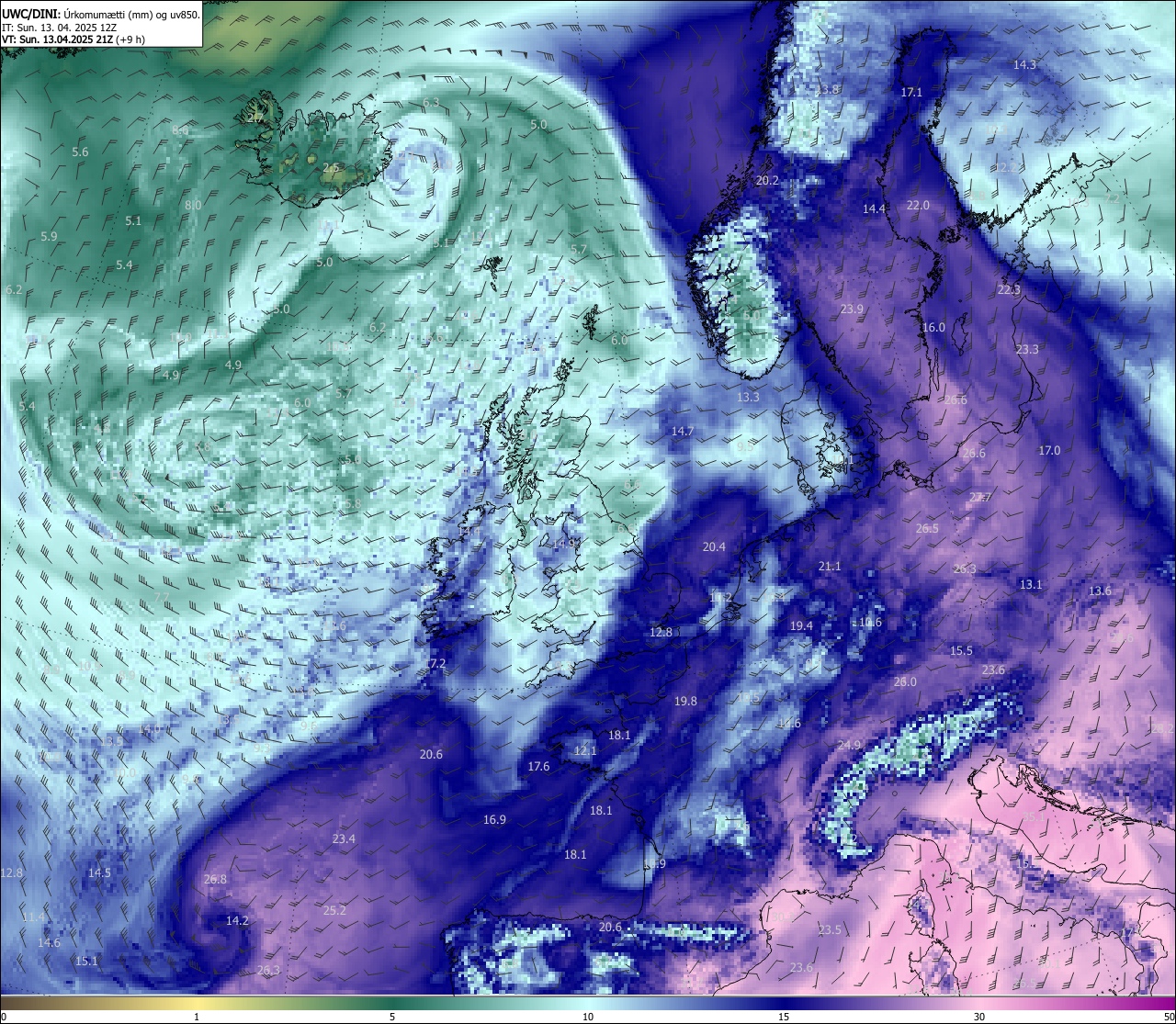Click the color scale tick label 10
This screenshot has height=1024, width=1176.
tap(588, 1017)
